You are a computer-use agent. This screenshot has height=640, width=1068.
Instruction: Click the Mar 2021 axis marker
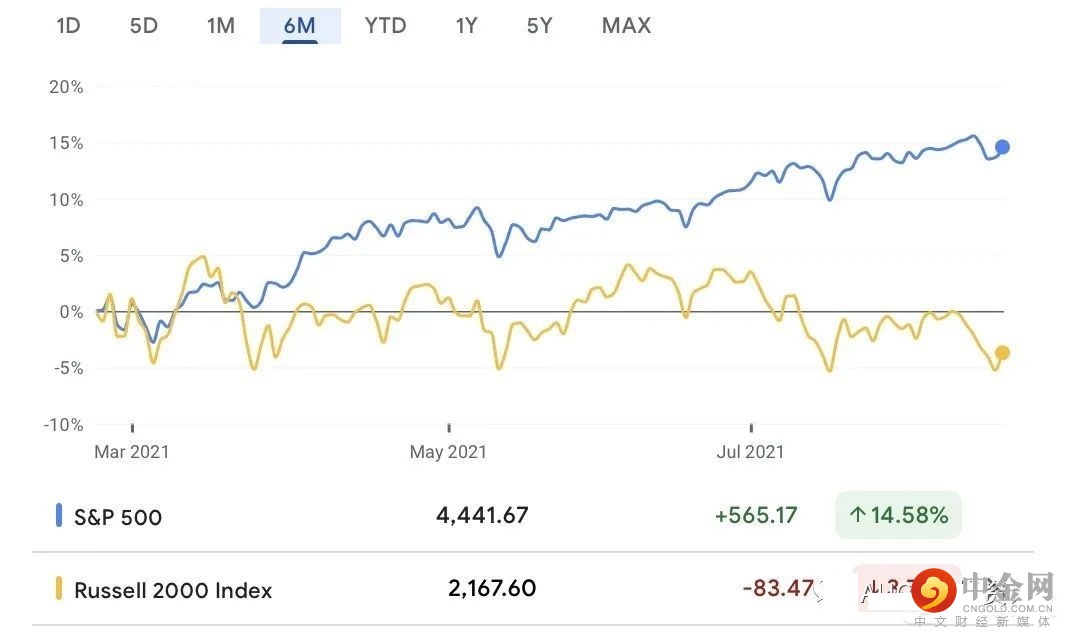(132, 452)
